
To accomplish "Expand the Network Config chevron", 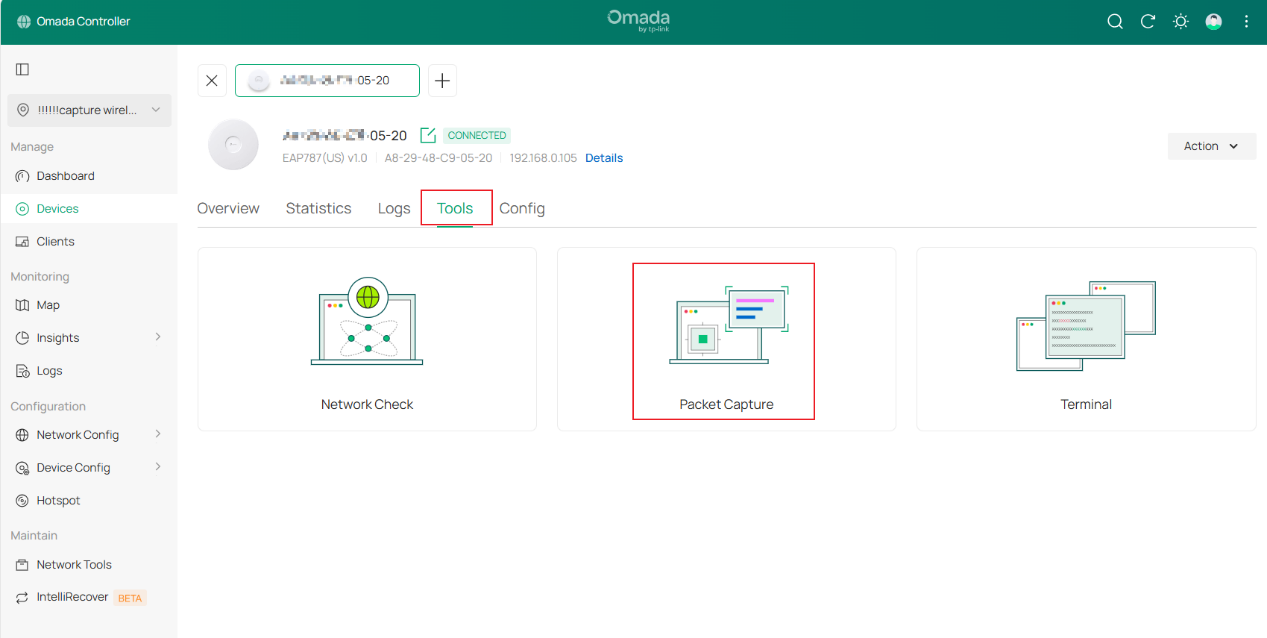I will (x=158, y=434).
